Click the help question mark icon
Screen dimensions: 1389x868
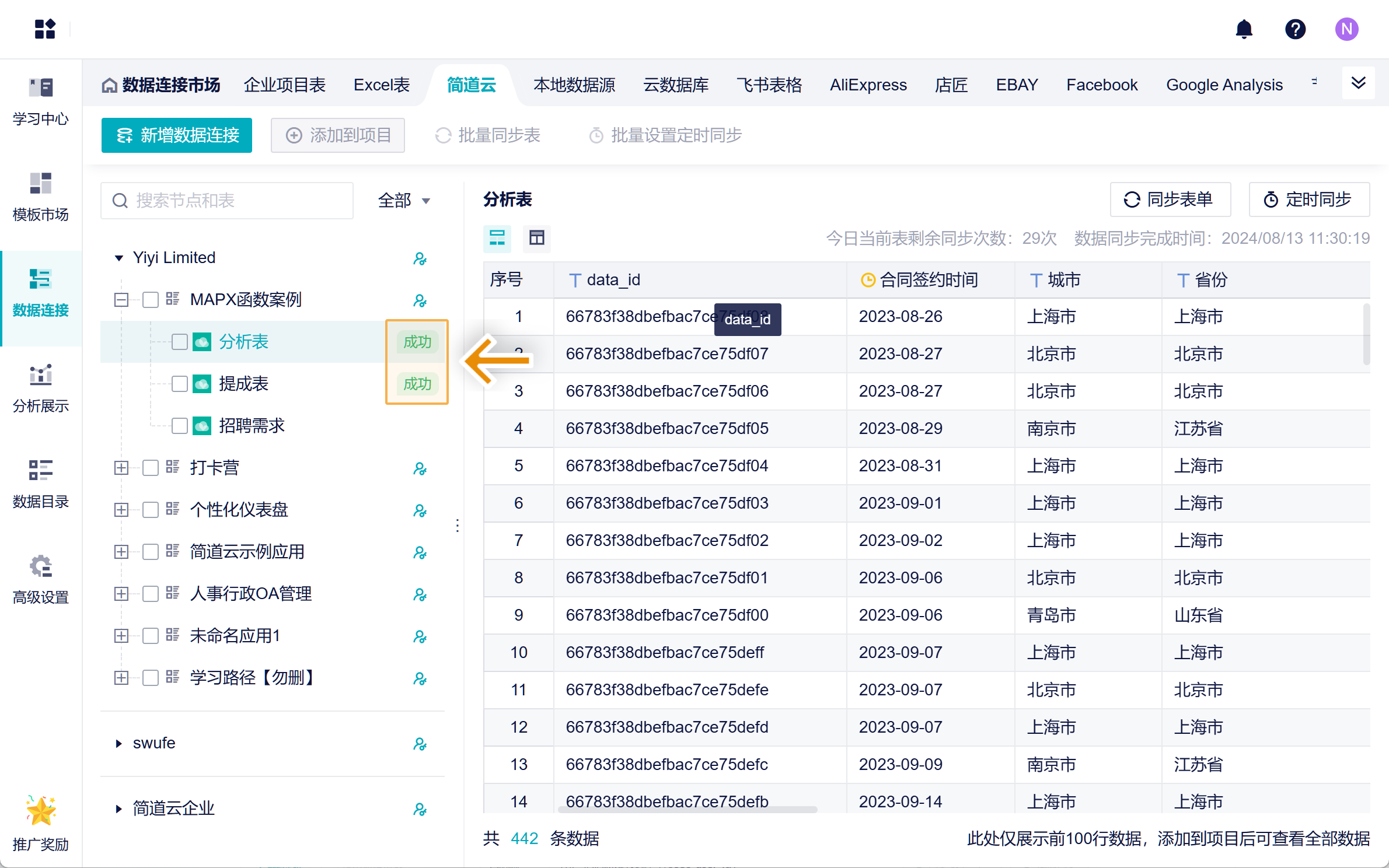(1295, 29)
